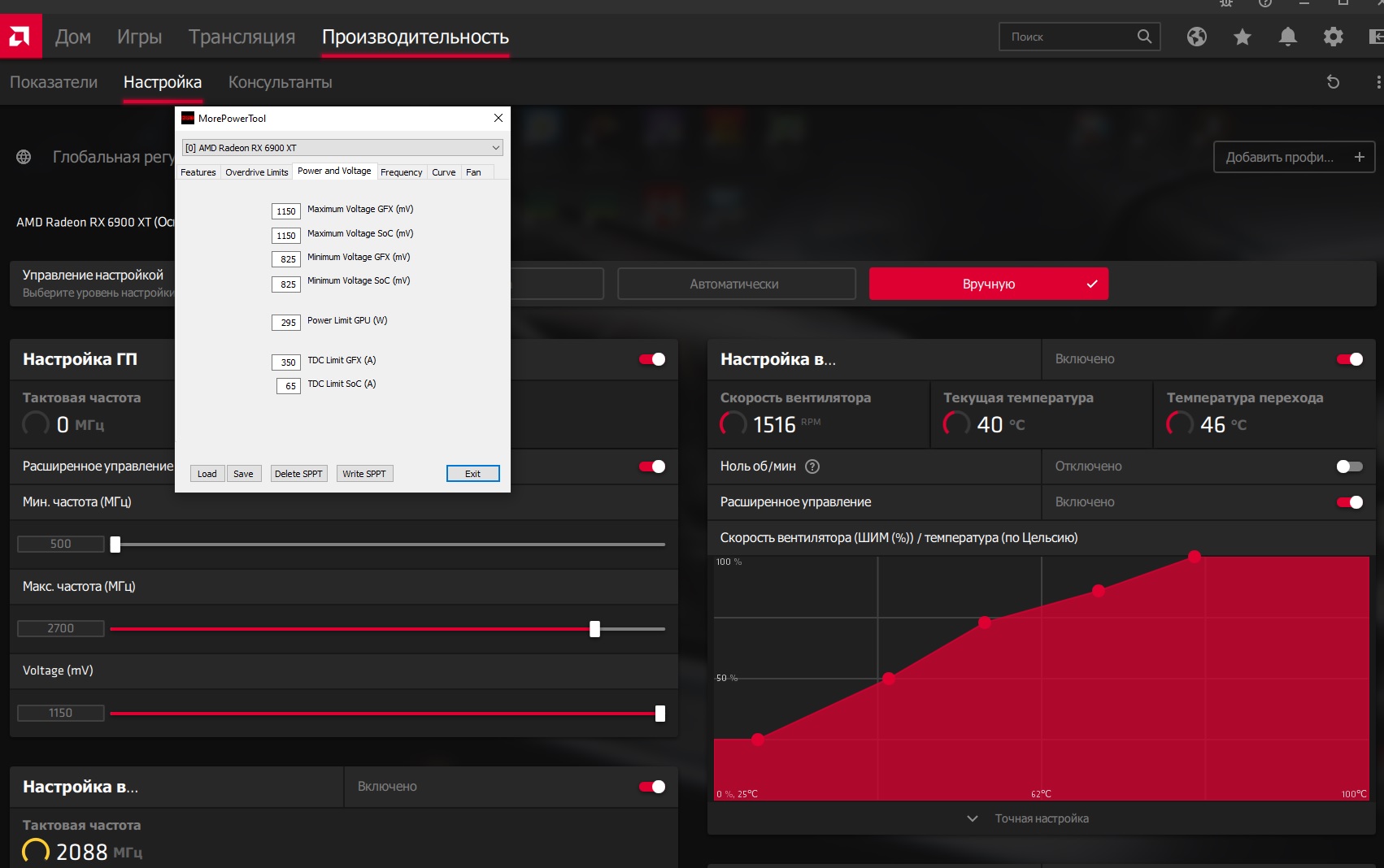The image size is (1384, 868).
Task: Click the TDC Limit SoC (A) field
Action: point(289,386)
